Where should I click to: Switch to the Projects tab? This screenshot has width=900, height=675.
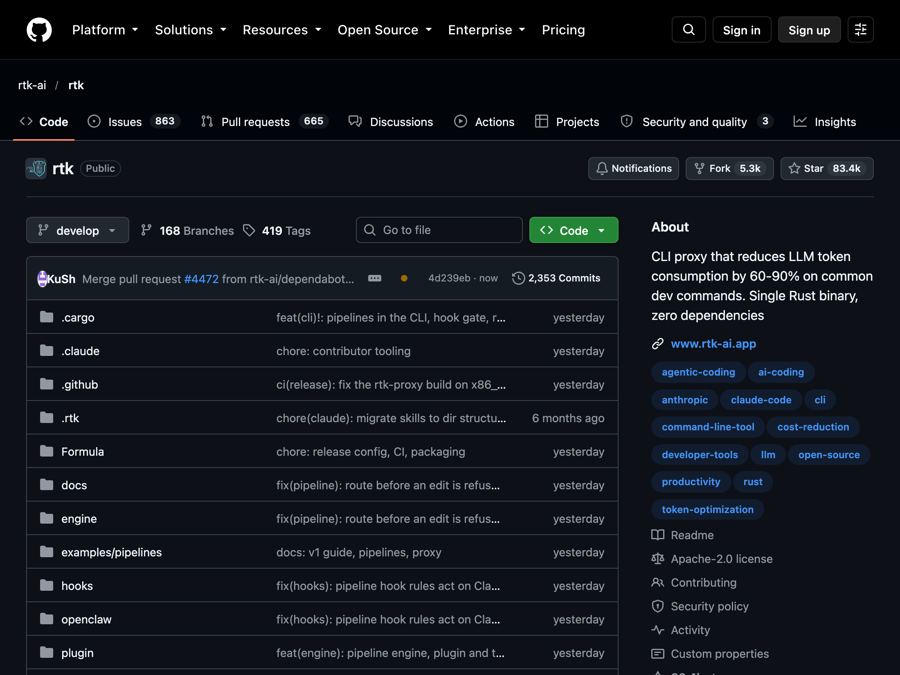point(567,122)
